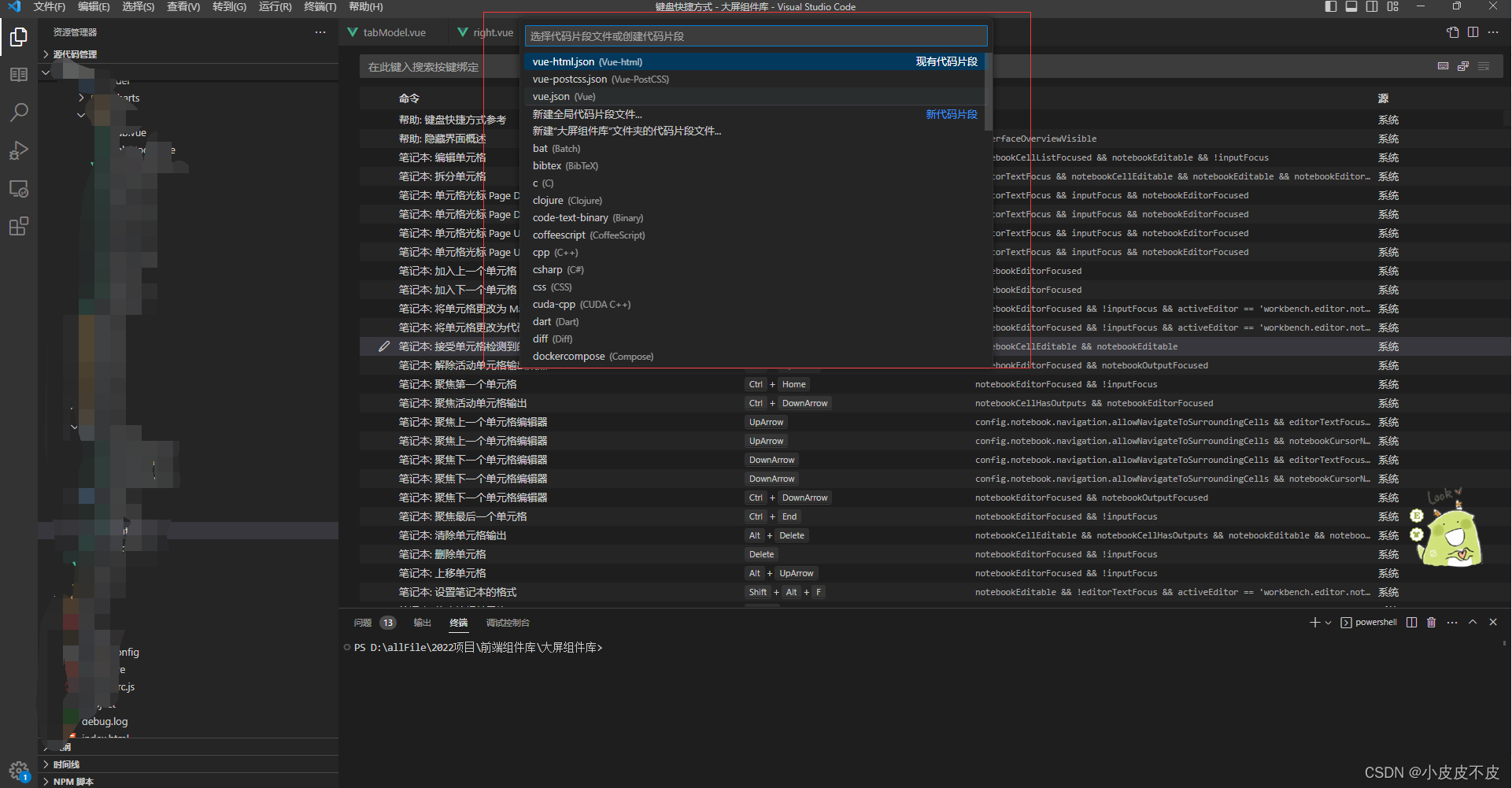Open Customize Layout icon in title bar

pyautogui.click(x=1393, y=6)
